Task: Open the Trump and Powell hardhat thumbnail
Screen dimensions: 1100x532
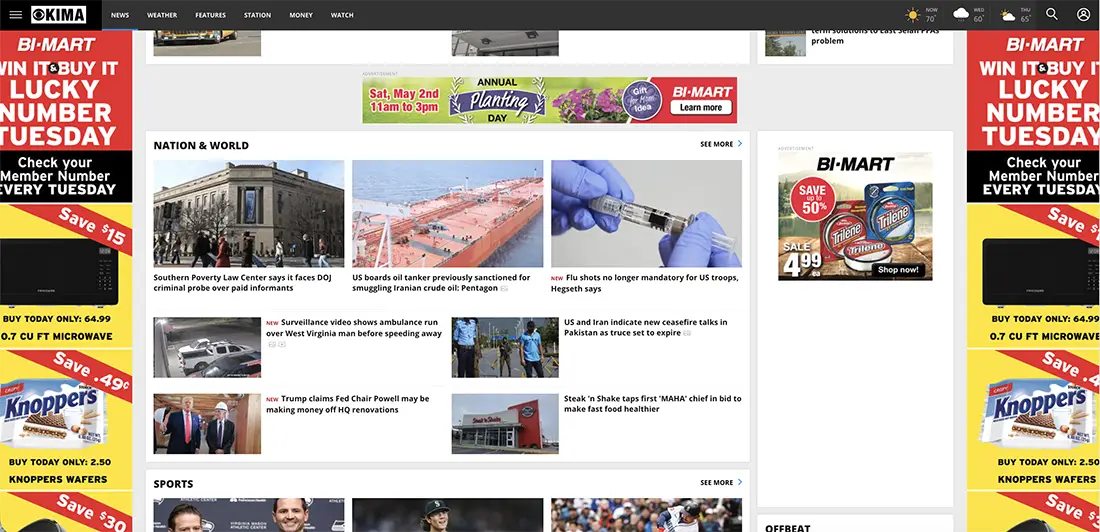Action: click(x=207, y=424)
